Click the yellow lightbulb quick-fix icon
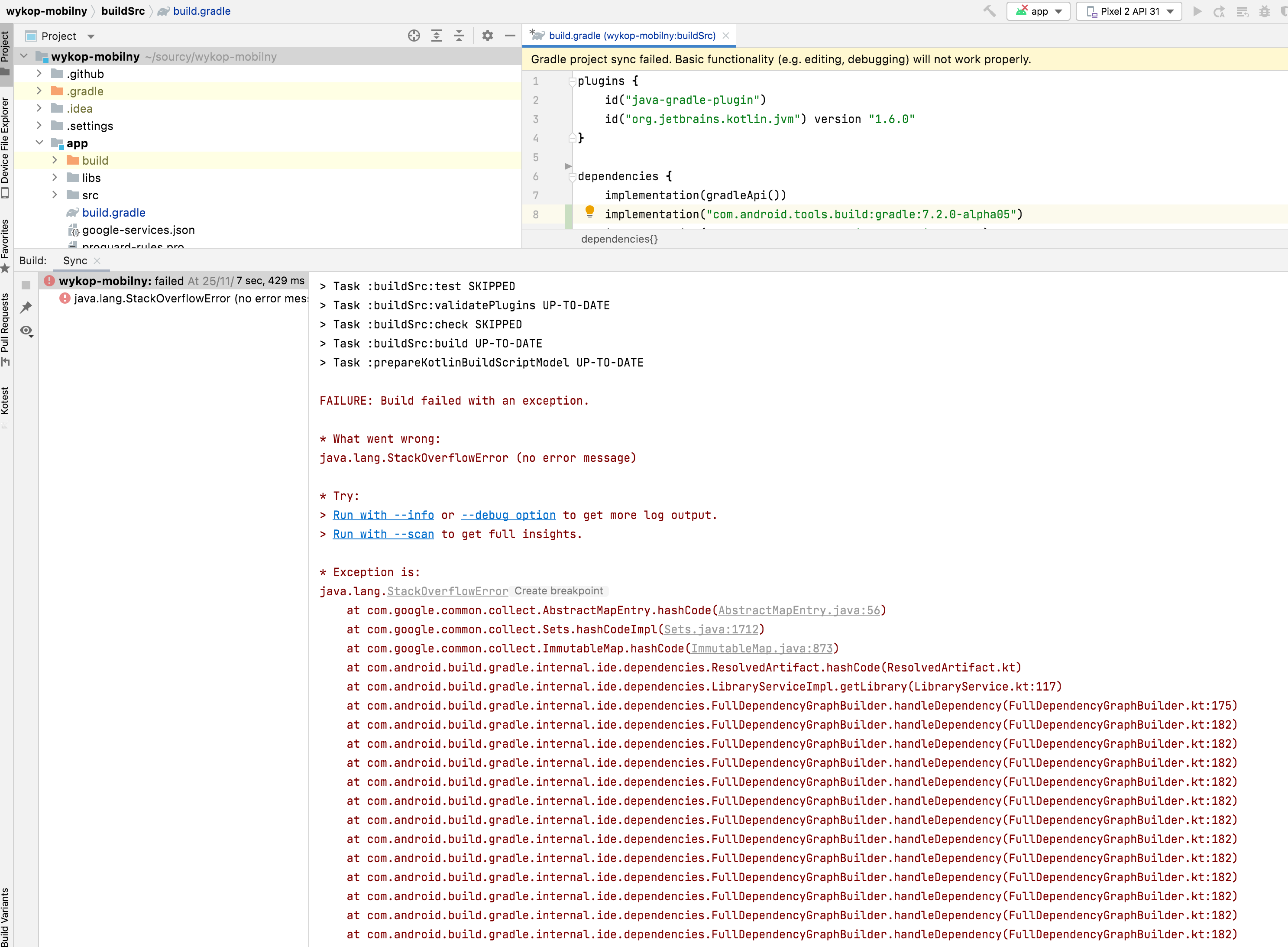The image size is (1288, 947). point(589,212)
